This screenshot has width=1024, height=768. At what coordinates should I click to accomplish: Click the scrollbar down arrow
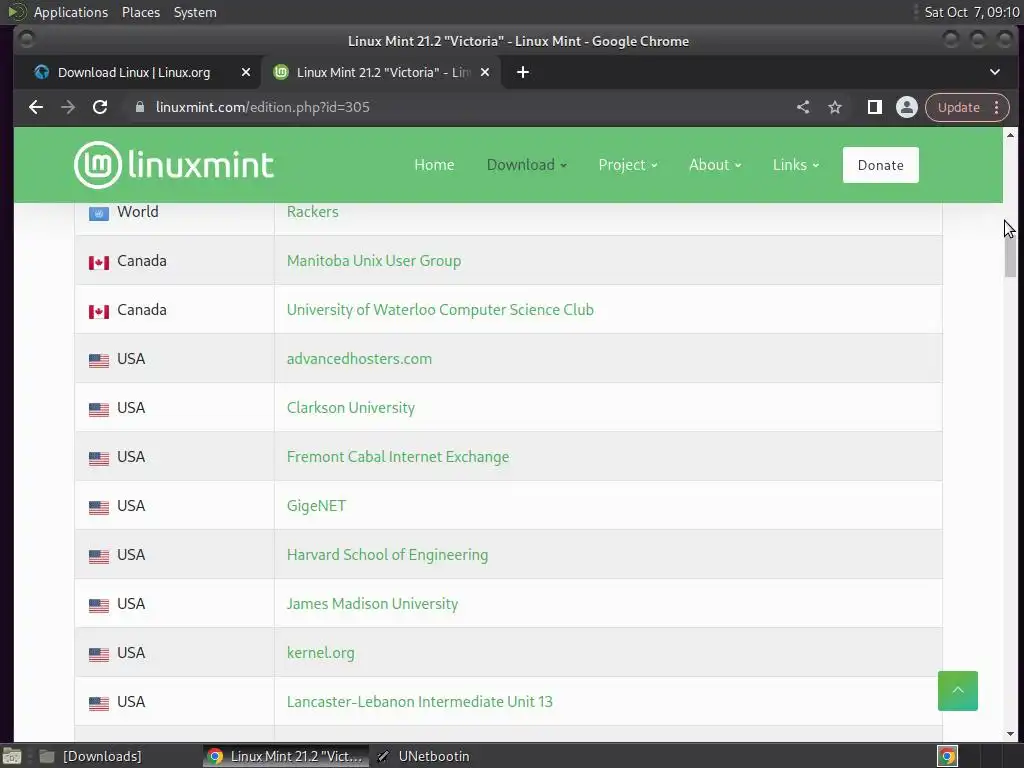tap(1010, 734)
